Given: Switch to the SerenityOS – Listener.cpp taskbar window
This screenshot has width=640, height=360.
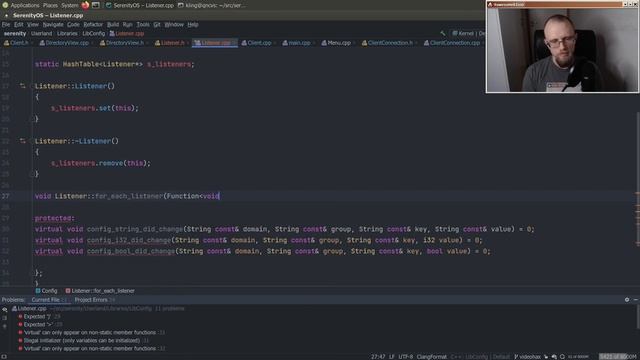Looking at the screenshot, I should coord(140,5).
